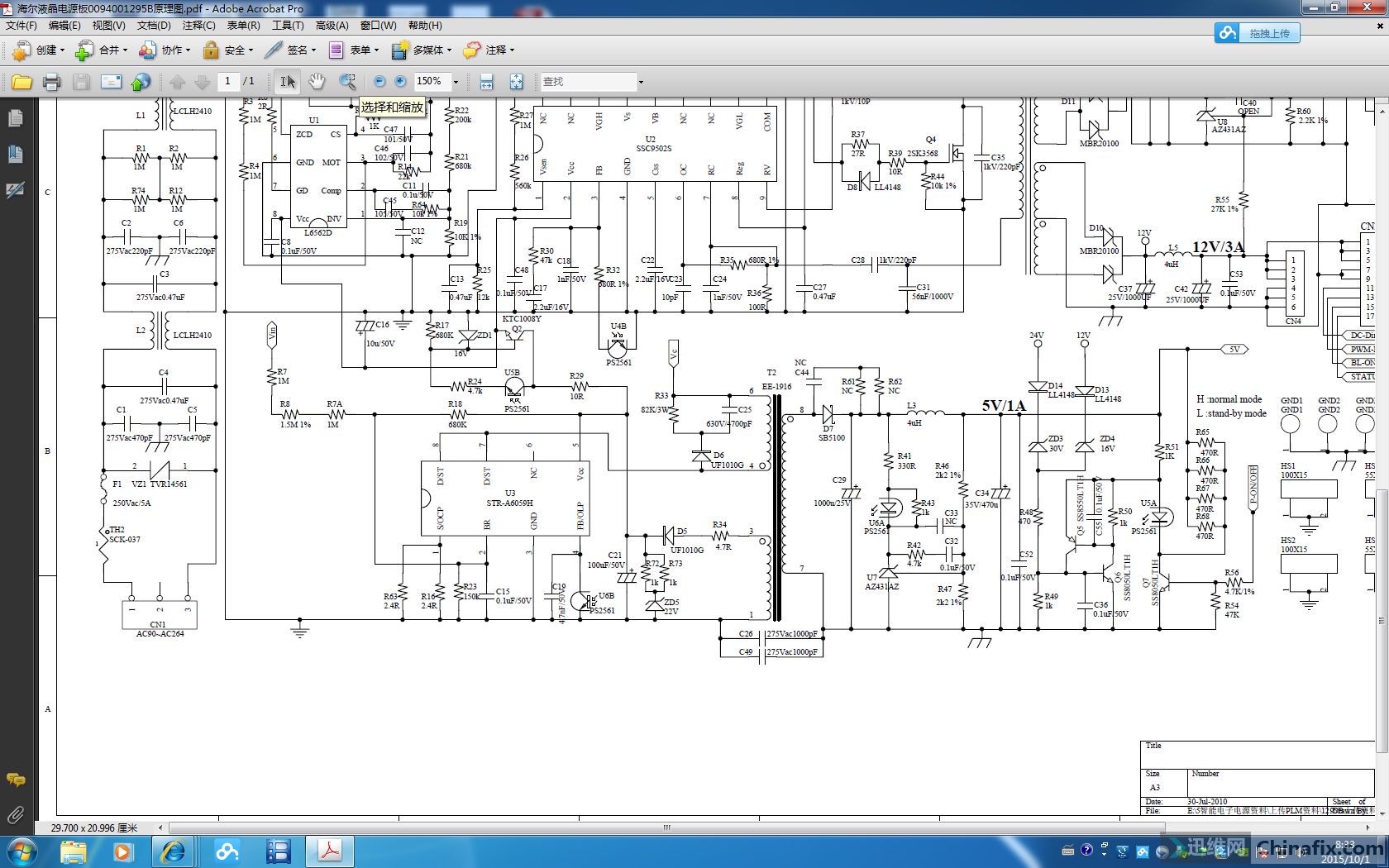Switch to Adobe Acrobat taskbar button
The height and width of the screenshot is (868, 1389).
click(x=330, y=851)
